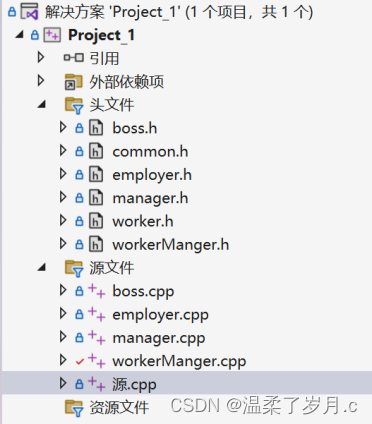Expand the employer.h file node
This screenshot has height=424, width=372.
point(63,174)
